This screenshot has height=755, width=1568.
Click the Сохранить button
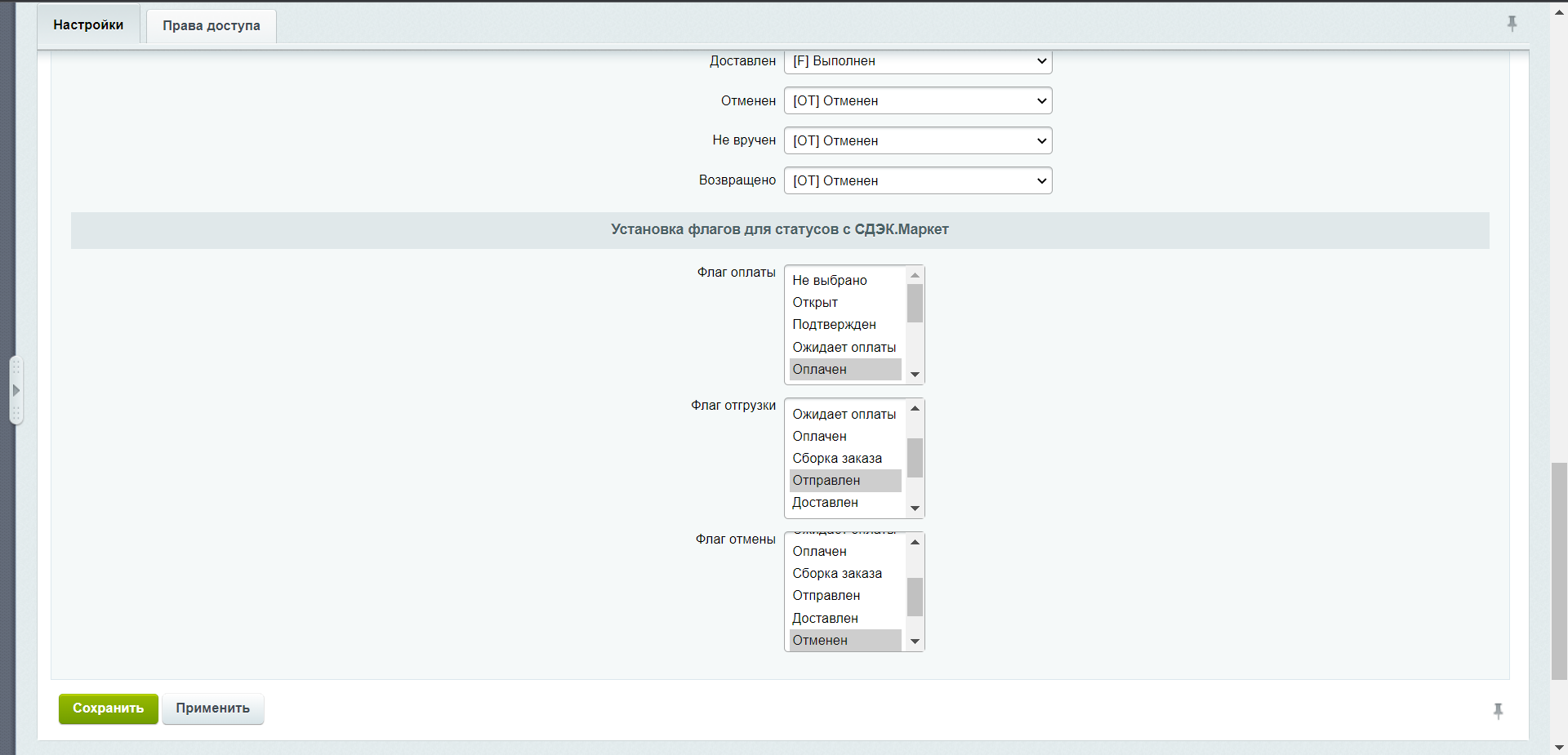click(108, 708)
